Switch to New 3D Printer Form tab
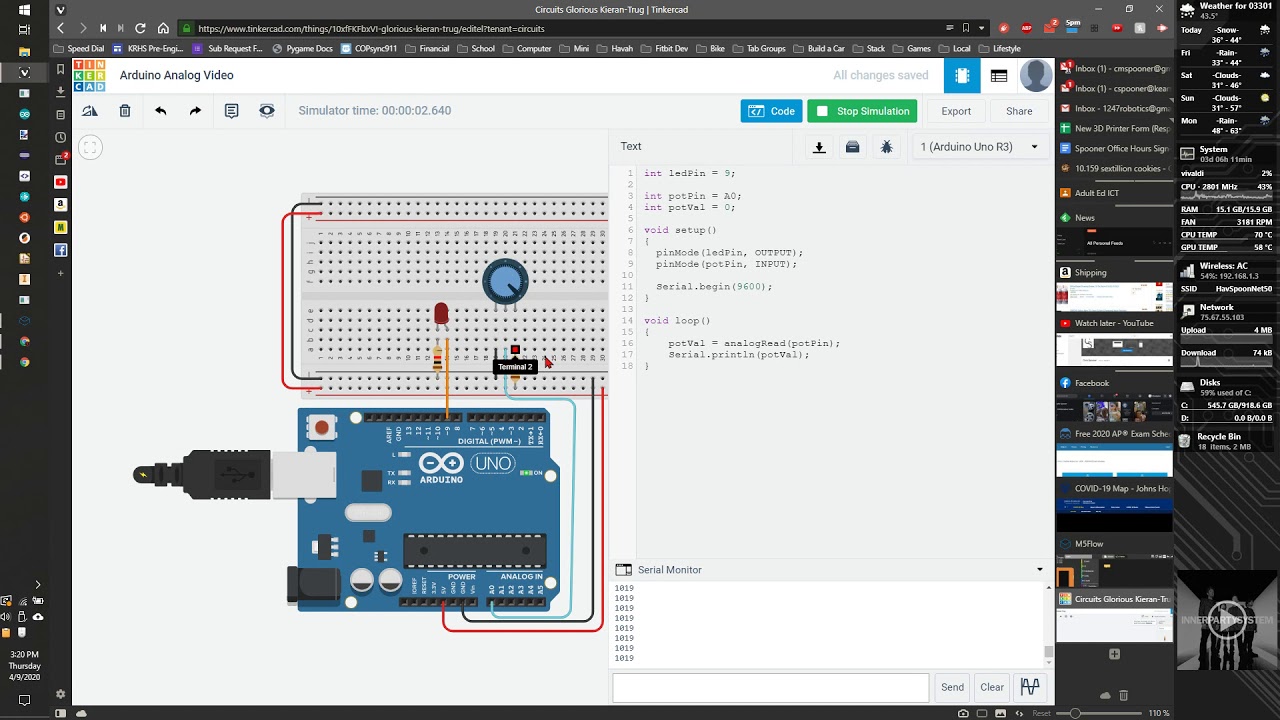1280x720 pixels. click(1114, 128)
